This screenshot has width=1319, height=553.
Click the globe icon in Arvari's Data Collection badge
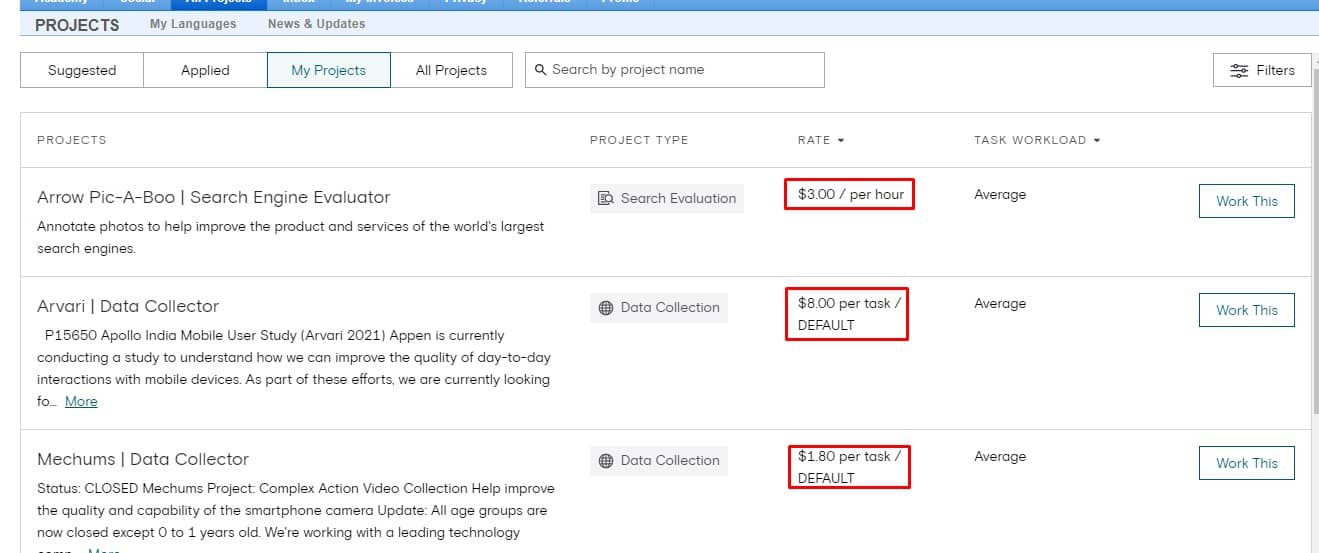(x=605, y=308)
